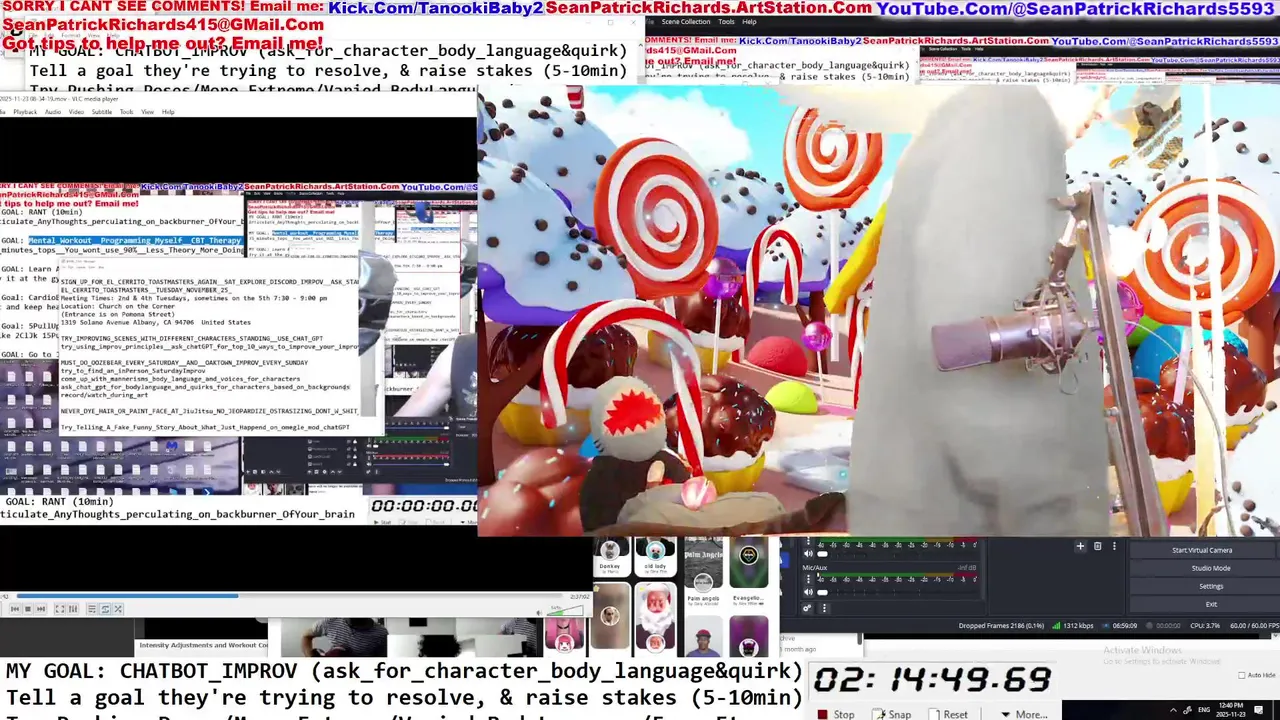Adjust VLC volume slider

point(565,610)
